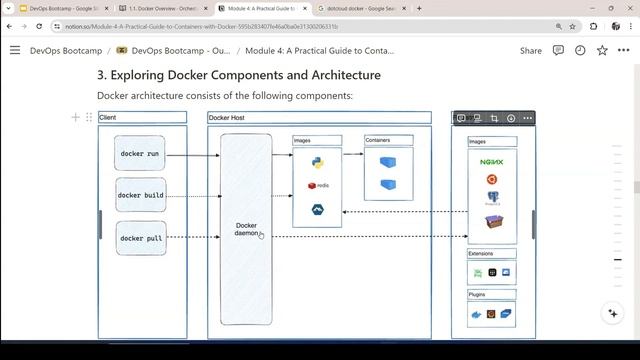Click the docker run box in diagram
This screenshot has width=640, height=360.
(x=140, y=153)
